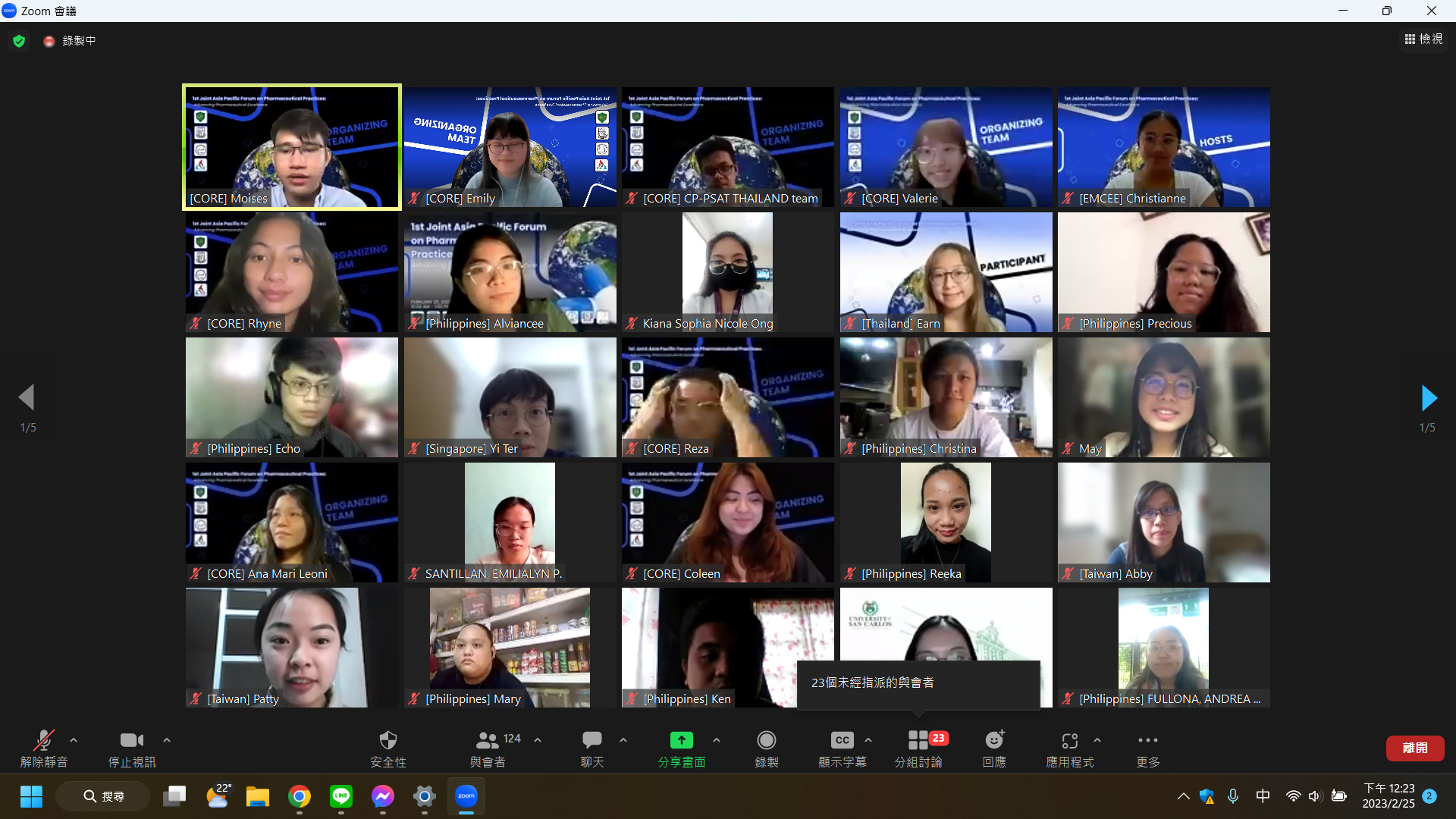The height and width of the screenshot is (819, 1456).
Task: Expand video options arrow beside camera
Action: pyautogui.click(x=167, y=740)
